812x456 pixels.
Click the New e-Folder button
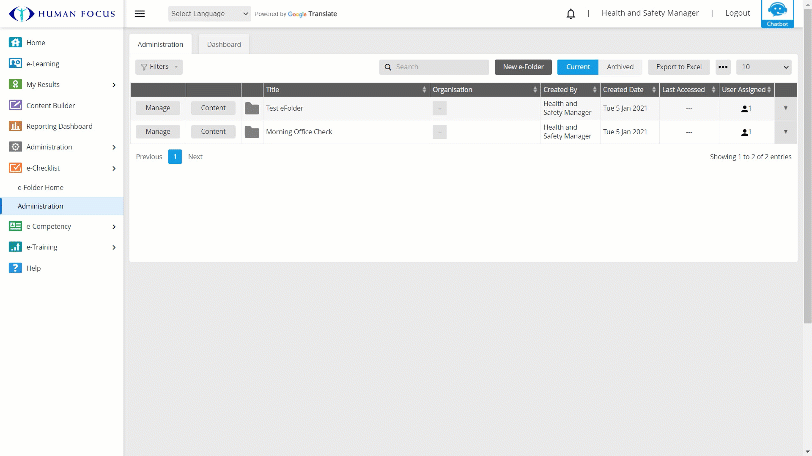(523, 67)
